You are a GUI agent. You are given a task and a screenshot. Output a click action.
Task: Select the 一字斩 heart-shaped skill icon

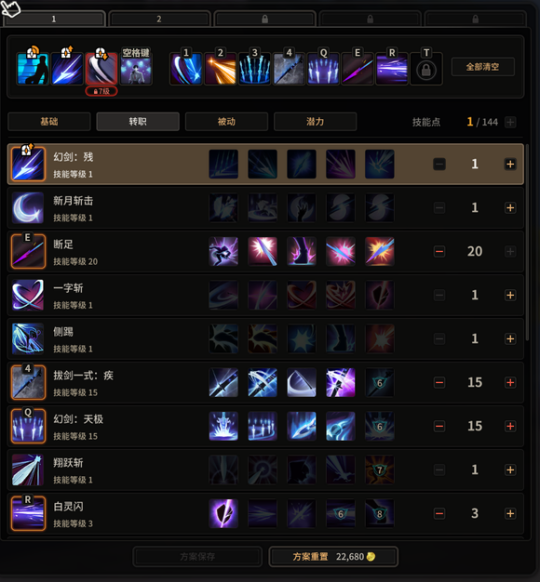click(x=28, y=295)
